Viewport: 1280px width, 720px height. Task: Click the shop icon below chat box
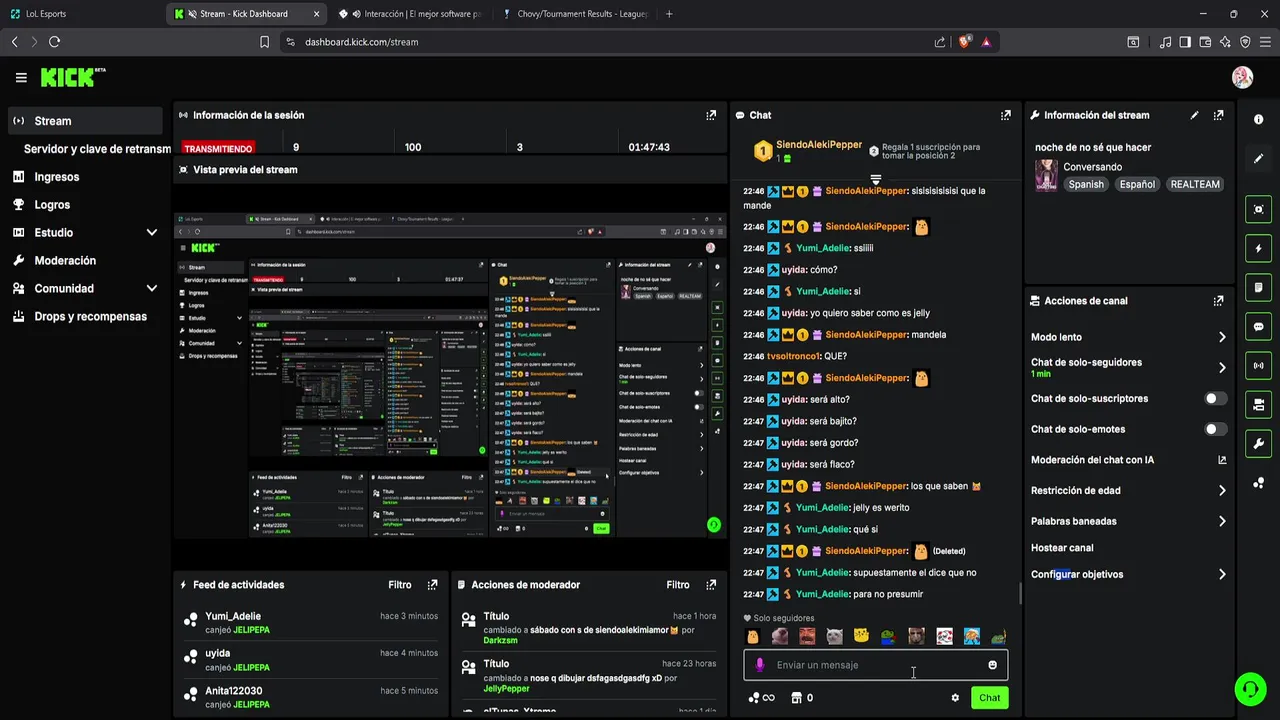click(x=796, y=698)
